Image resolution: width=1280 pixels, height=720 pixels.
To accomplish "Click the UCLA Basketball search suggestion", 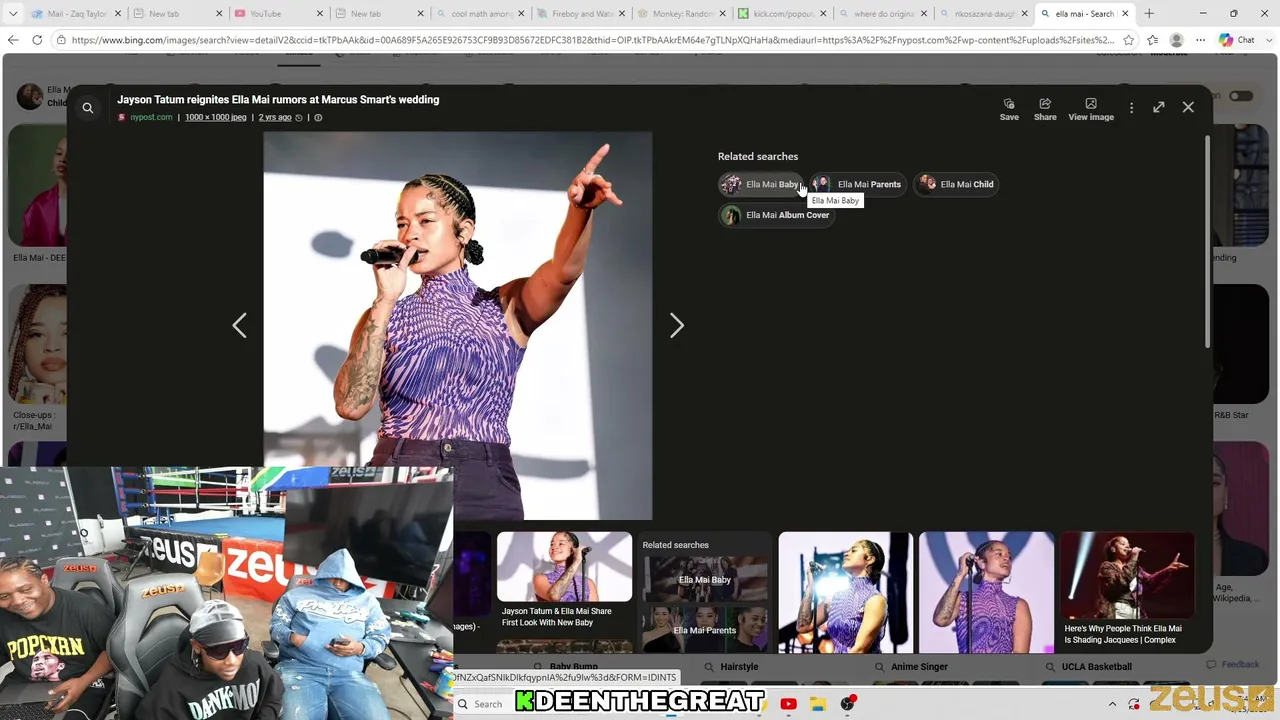I will click(1096, 667).
